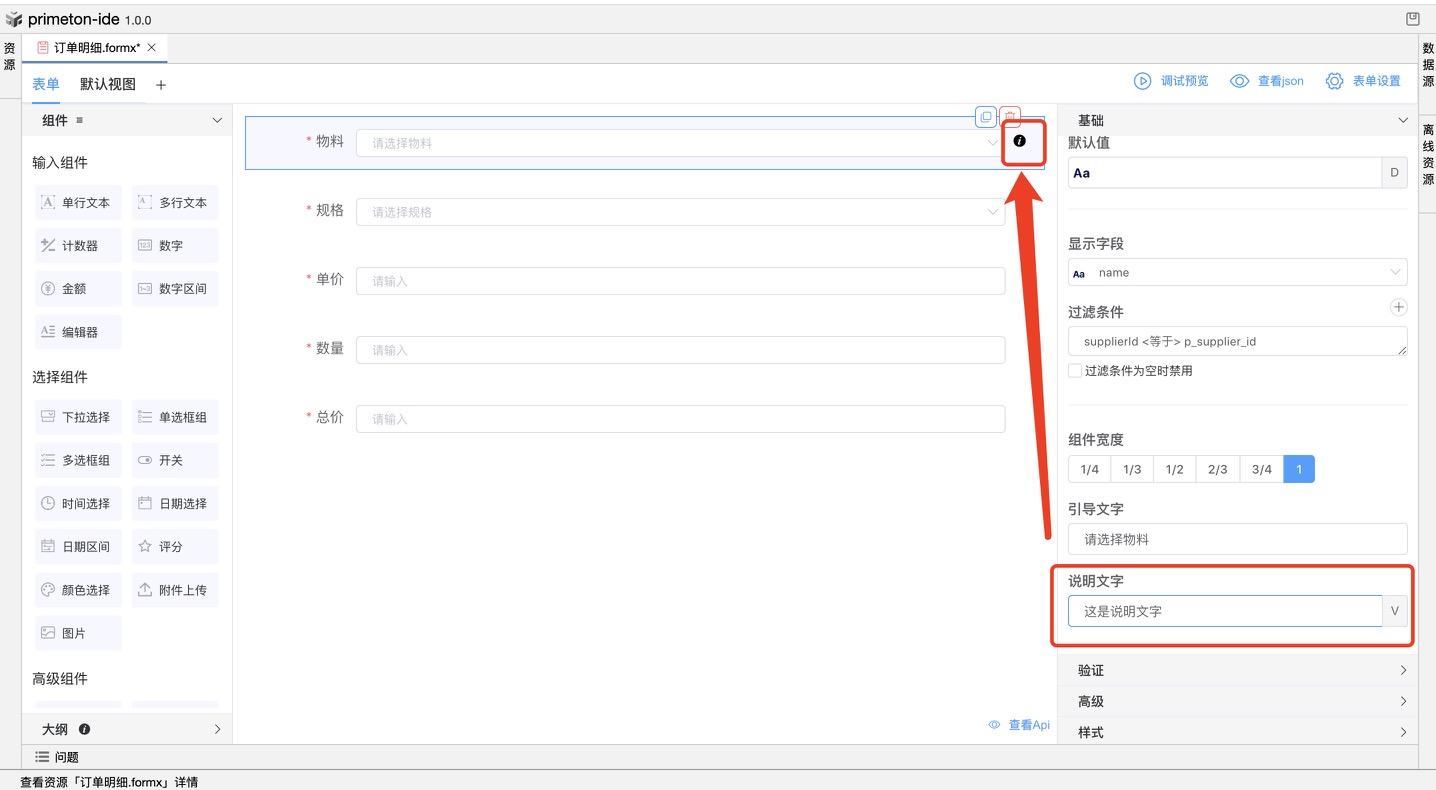Open 表单设置 gear settings

(x=1334, y=81)
